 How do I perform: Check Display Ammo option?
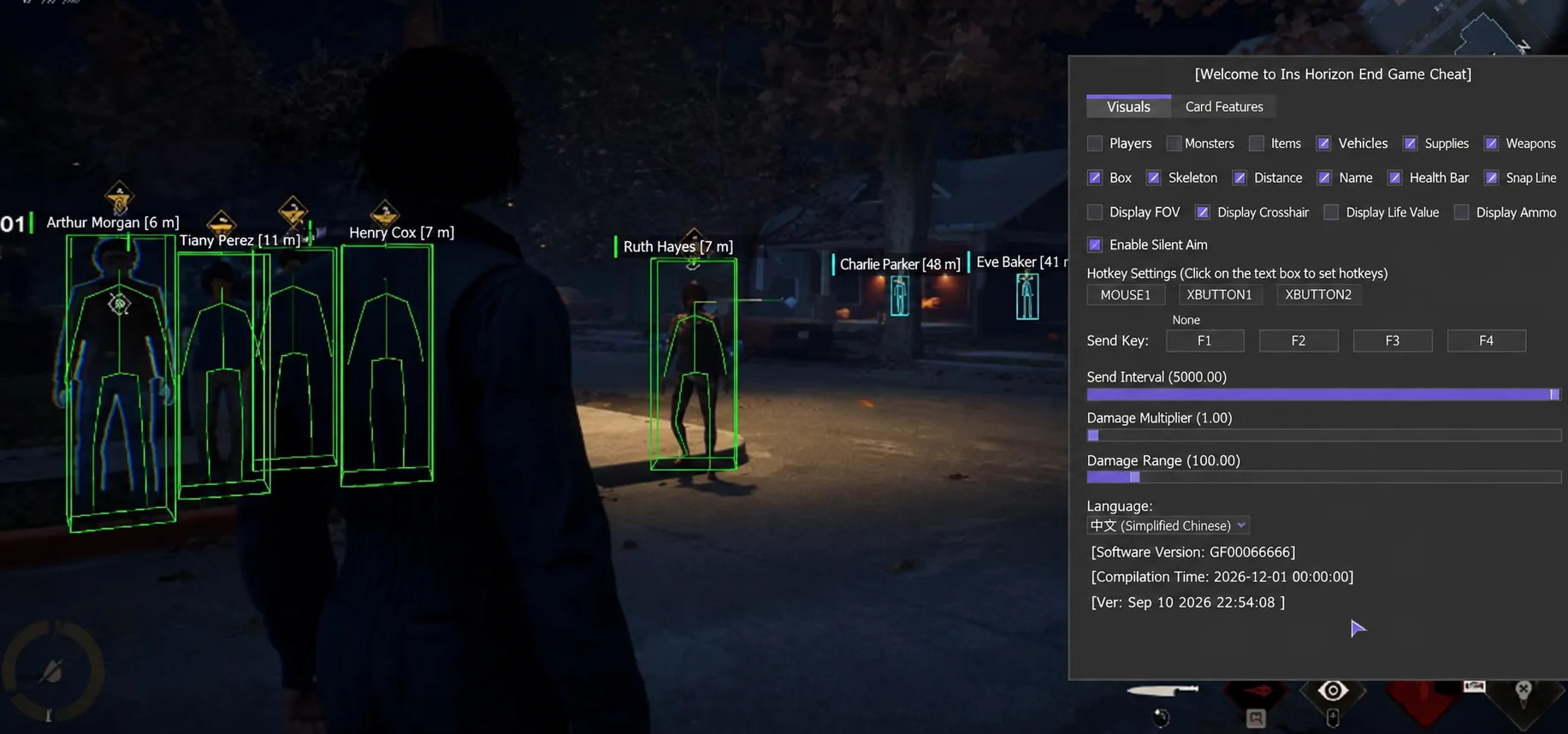[1462, 212]
